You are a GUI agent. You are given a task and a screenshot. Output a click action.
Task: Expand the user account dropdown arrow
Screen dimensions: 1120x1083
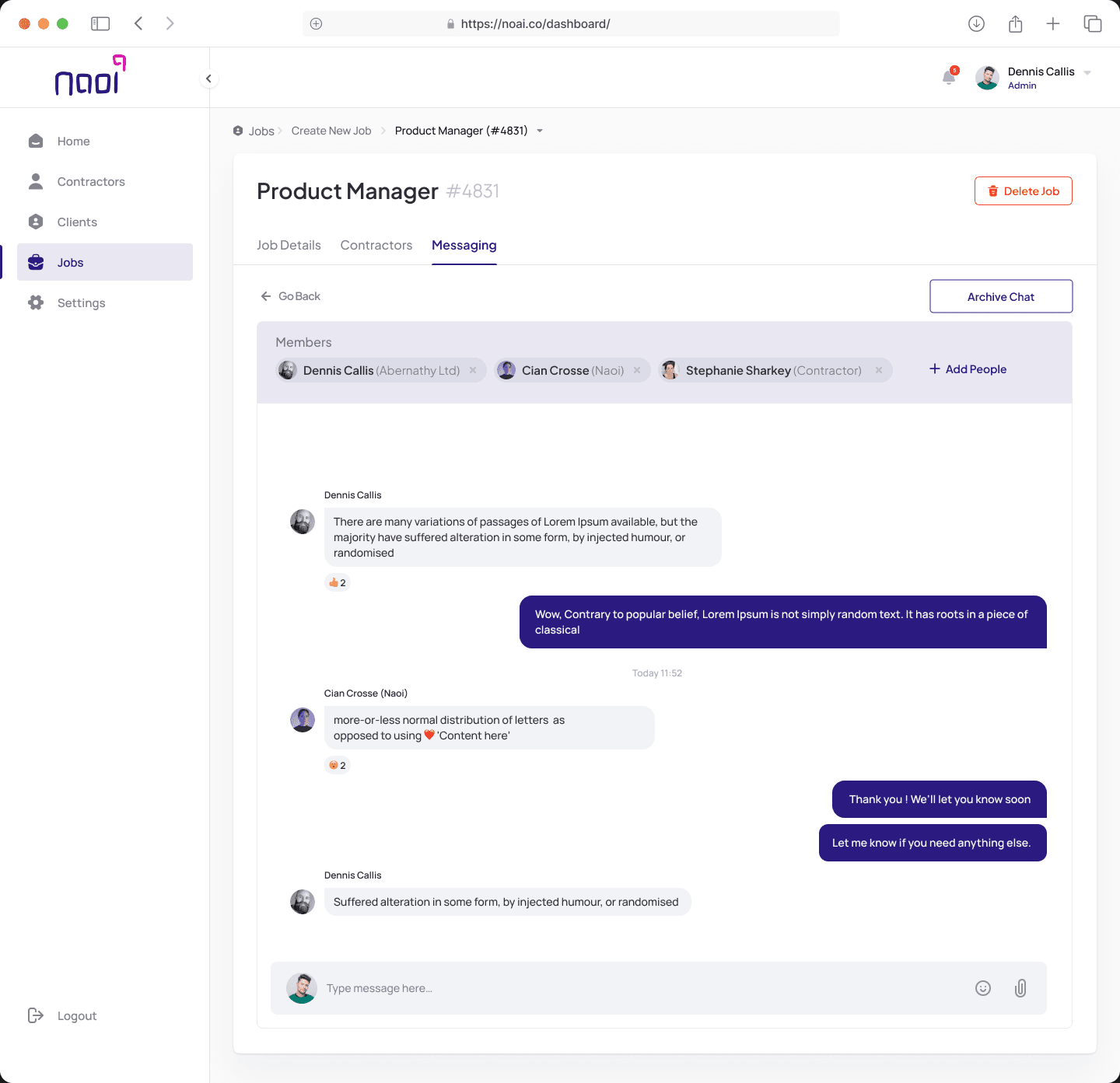click(x=1087, y=72)
